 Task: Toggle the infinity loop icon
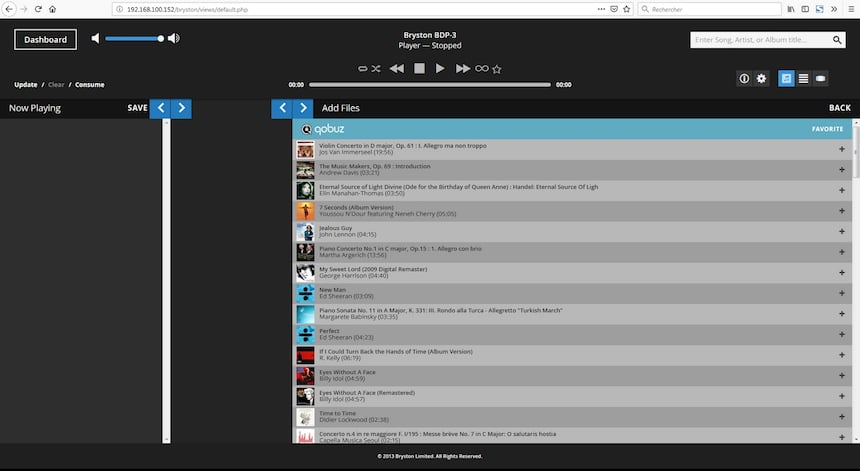(x=482, y=69)
